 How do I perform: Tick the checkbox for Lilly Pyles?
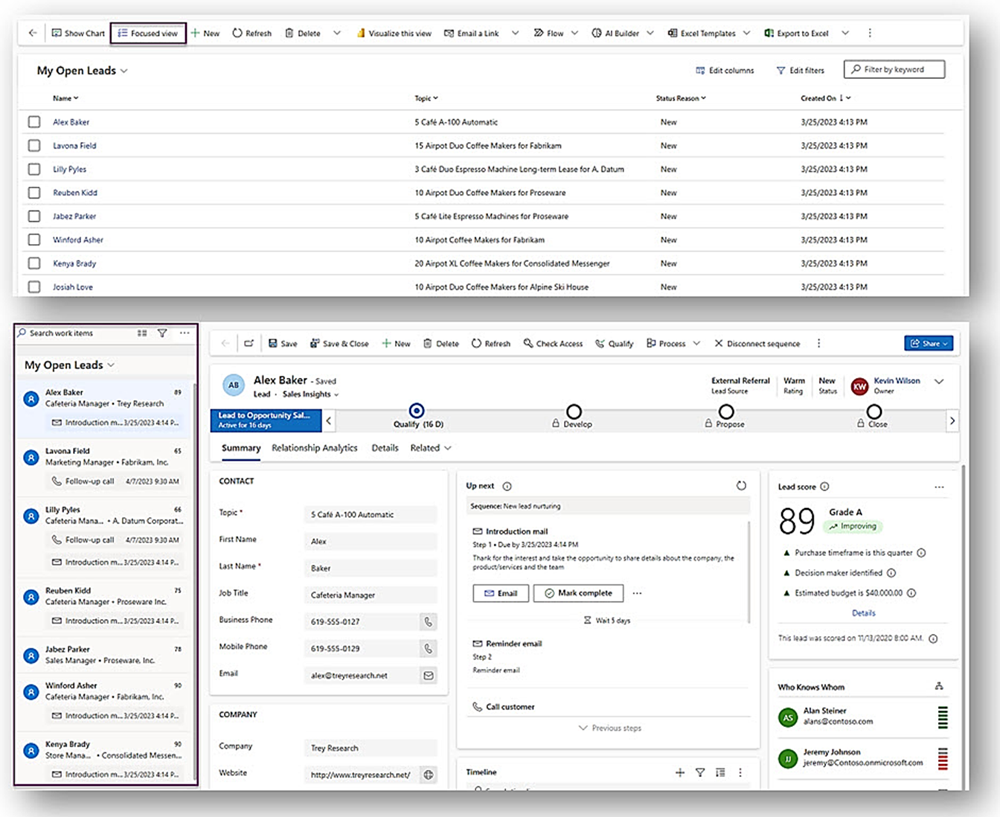(x=34, y=169)
